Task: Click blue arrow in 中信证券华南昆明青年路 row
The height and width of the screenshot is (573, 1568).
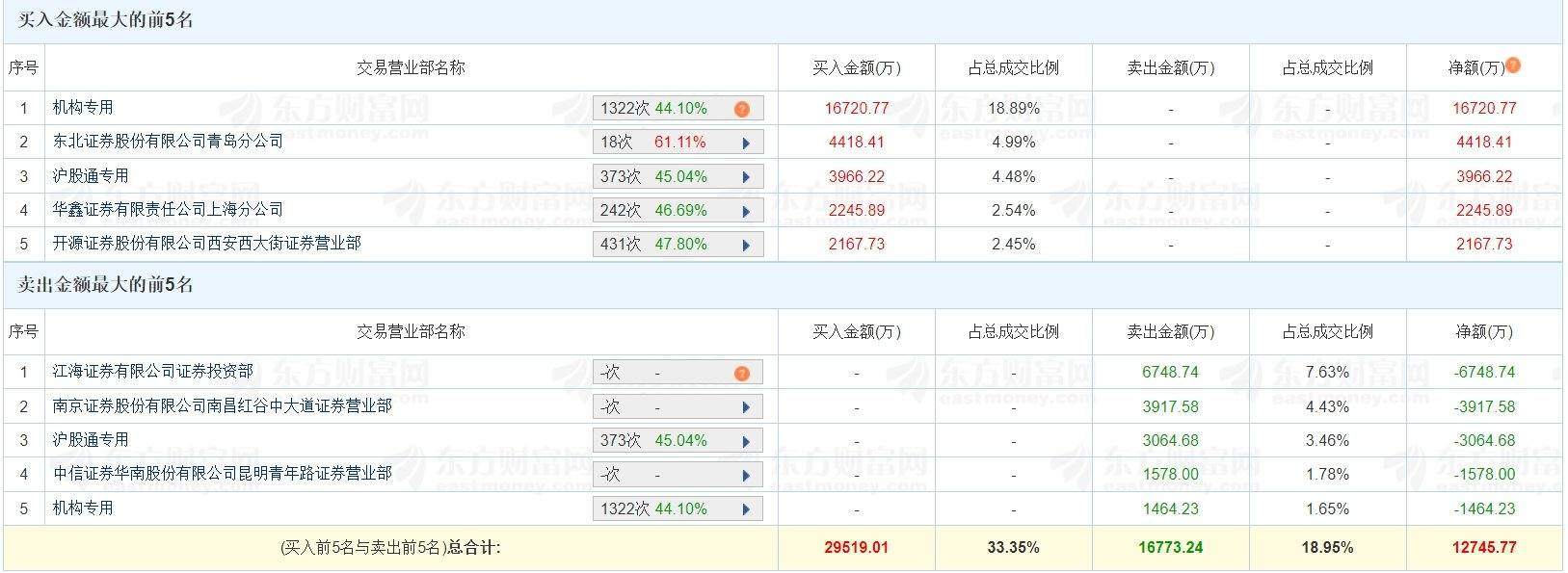Action: (746, 475)
